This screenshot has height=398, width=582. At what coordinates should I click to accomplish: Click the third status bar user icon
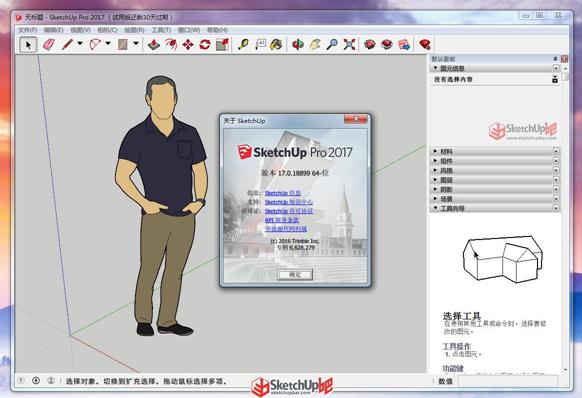[x=51, y=381]
